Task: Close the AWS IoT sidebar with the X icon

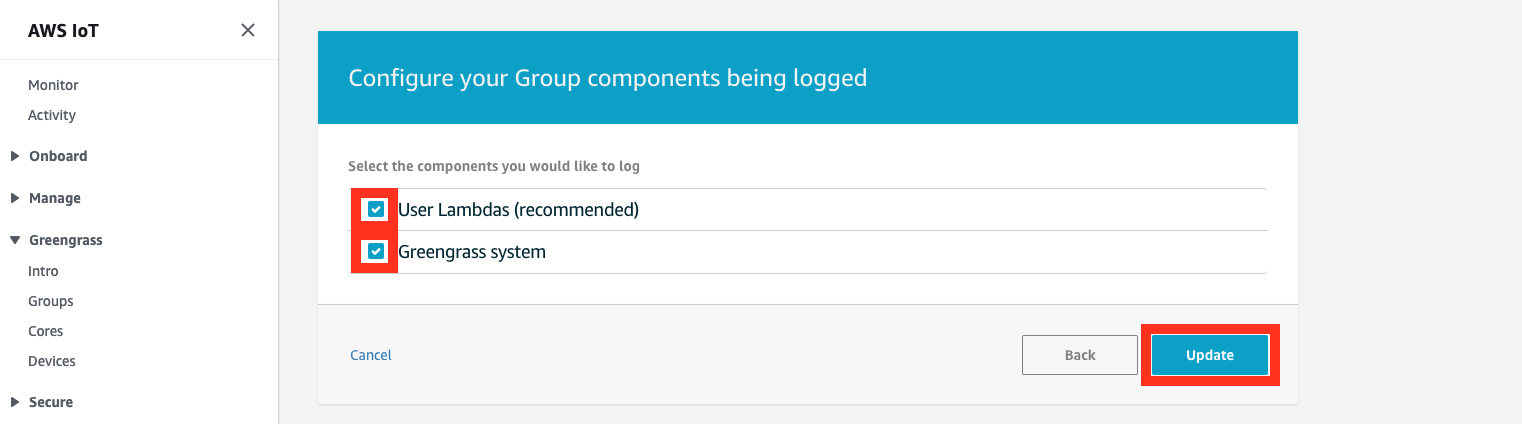Action: click(248, 30)
